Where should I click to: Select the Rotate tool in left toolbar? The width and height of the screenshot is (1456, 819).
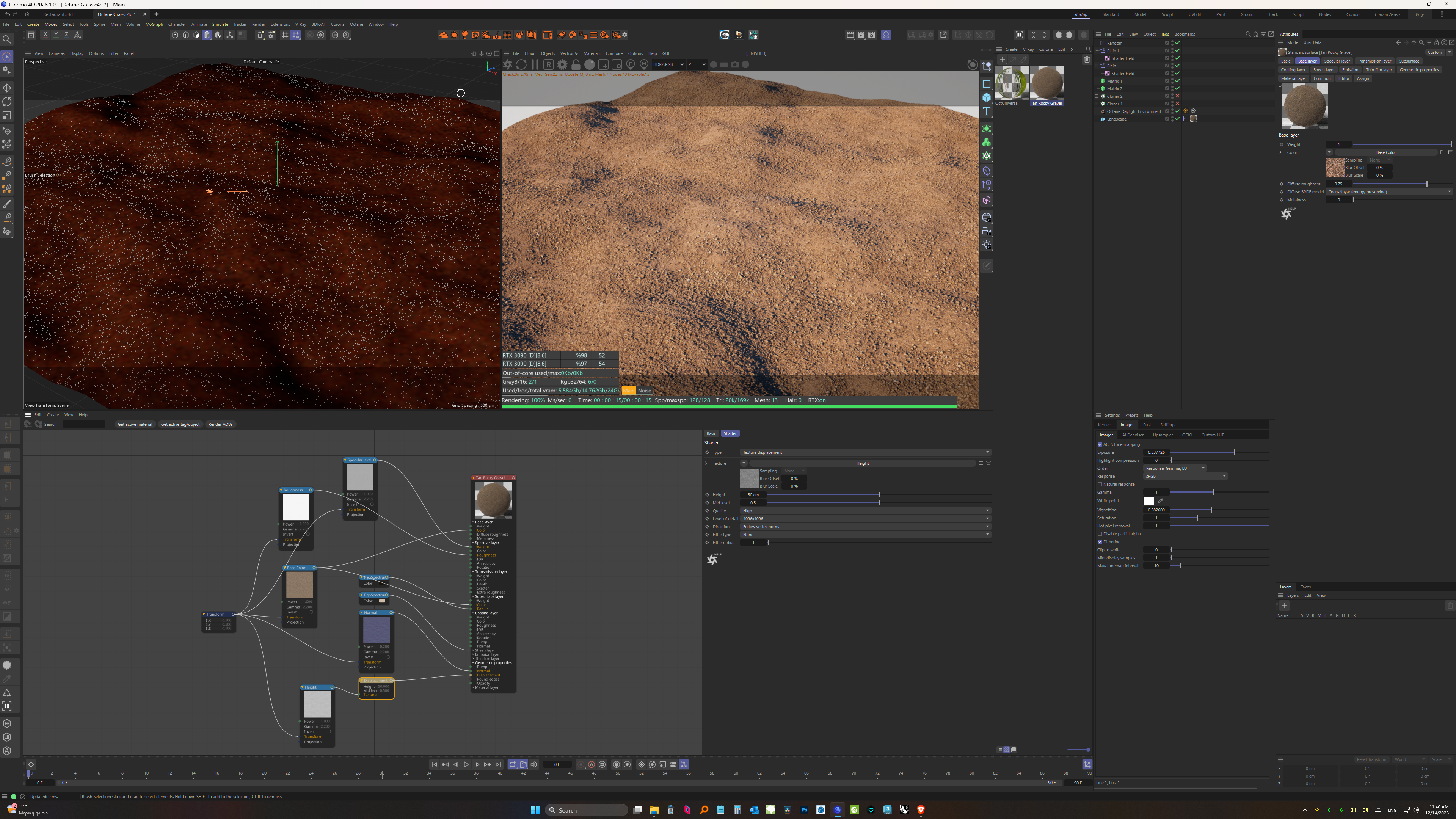coord(7,102)
